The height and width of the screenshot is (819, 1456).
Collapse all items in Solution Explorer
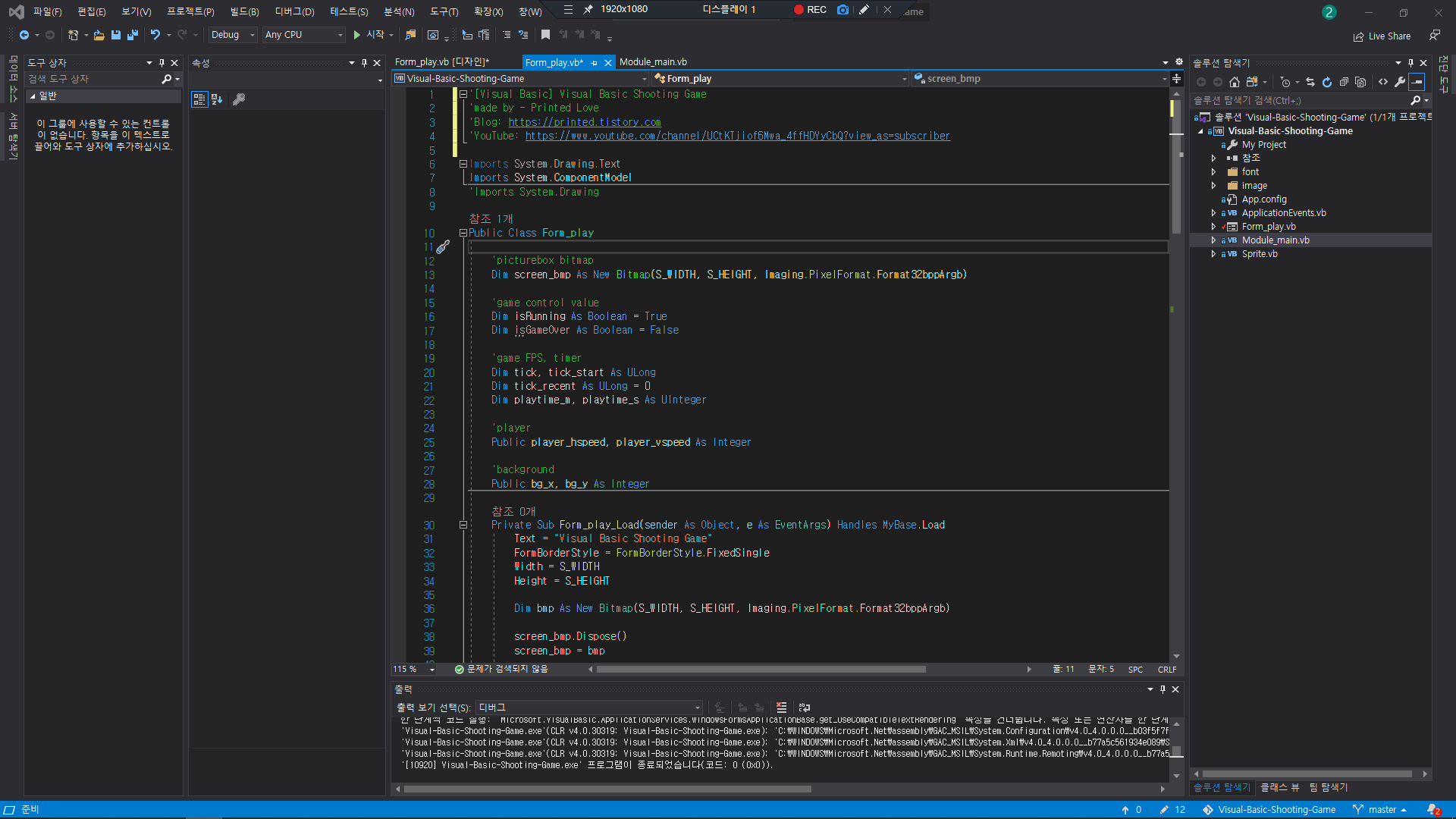pos(1344,82)
